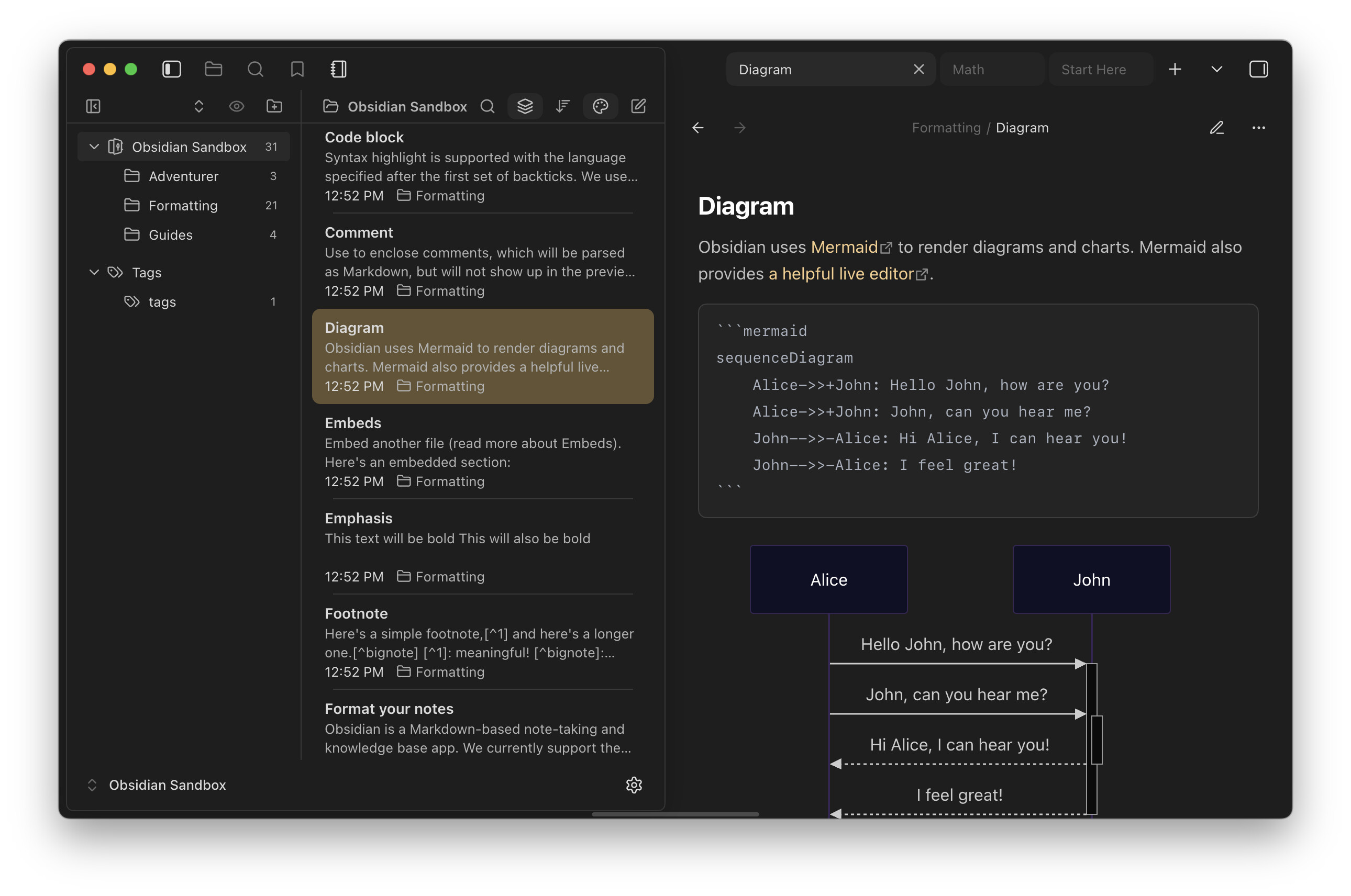Screen dimensions: 1351x896
Task: Open the appearance palette icon
Action: tap(600, 106)
